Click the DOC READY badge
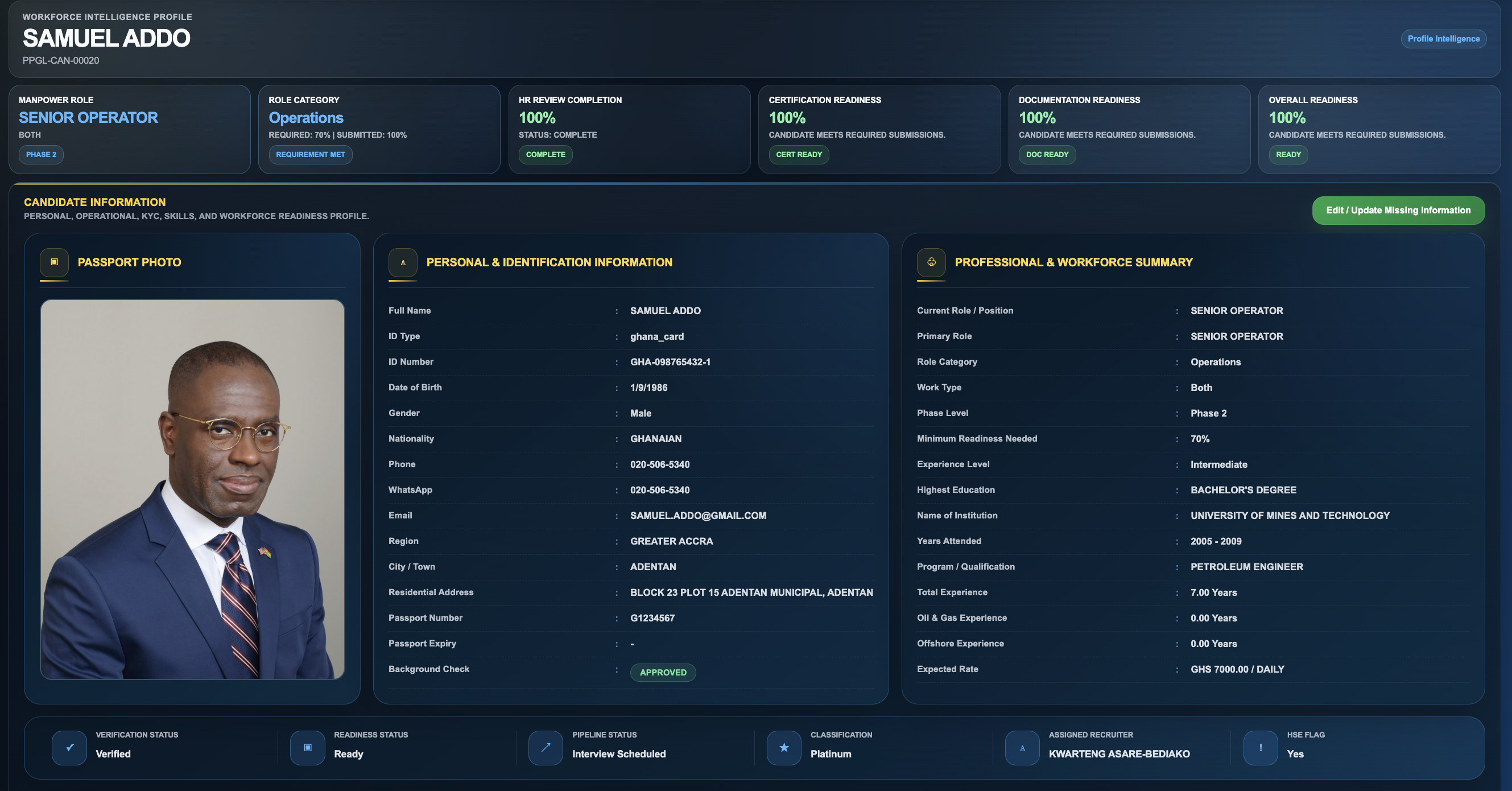The height and width of the screenshot is (791, 1512). click(x=1047, y=154)
